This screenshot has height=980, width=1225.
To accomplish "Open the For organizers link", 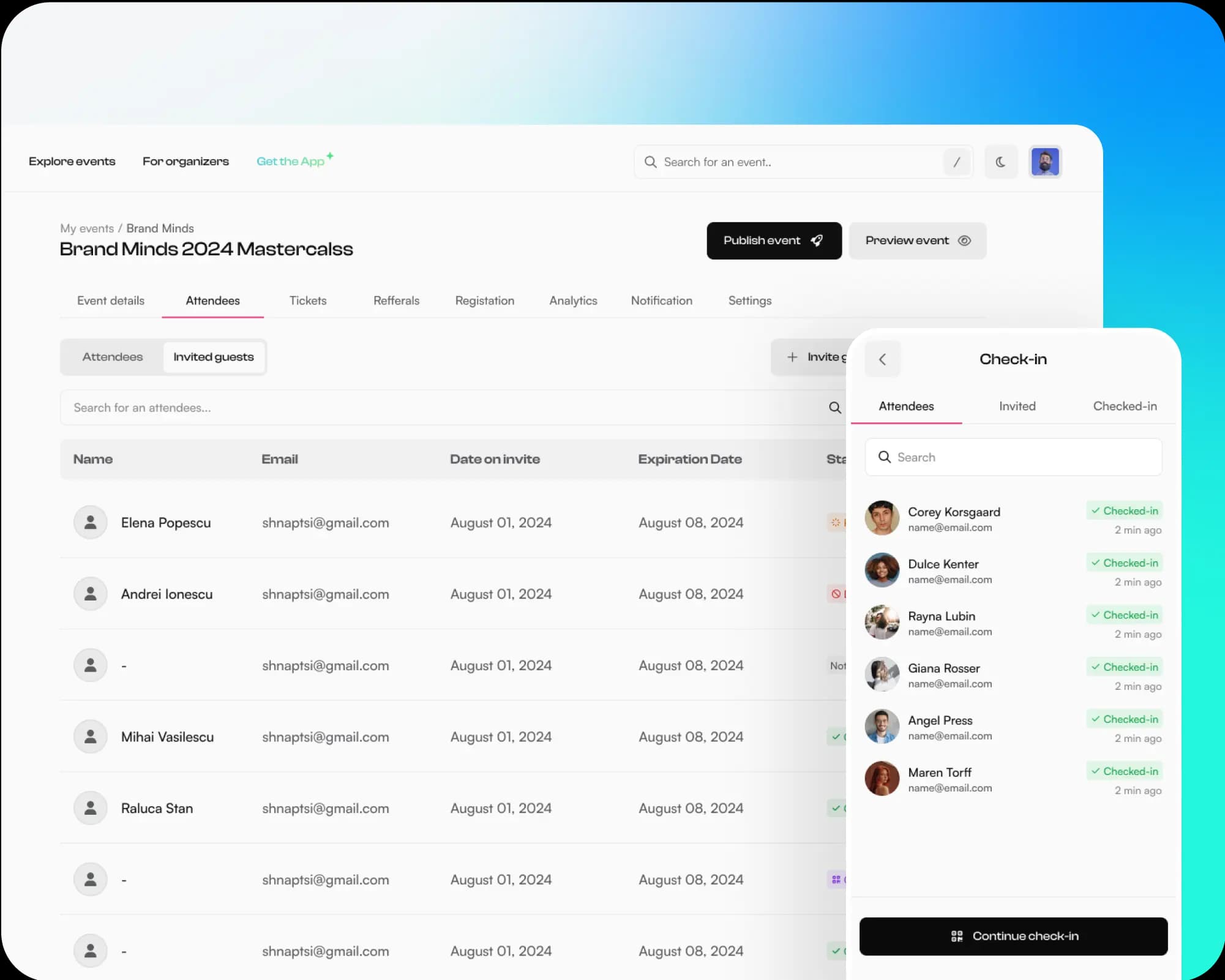I will click(x=185, y=162).
